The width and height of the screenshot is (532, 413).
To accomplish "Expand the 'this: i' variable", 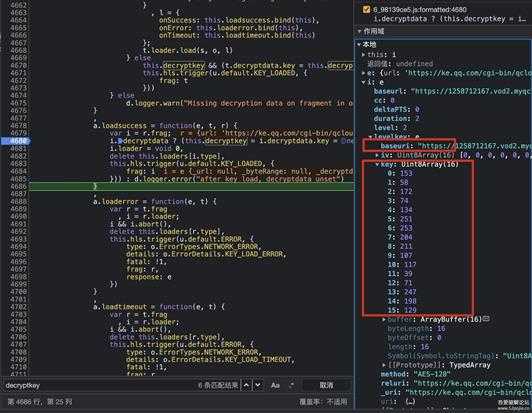I will point(363,54).
